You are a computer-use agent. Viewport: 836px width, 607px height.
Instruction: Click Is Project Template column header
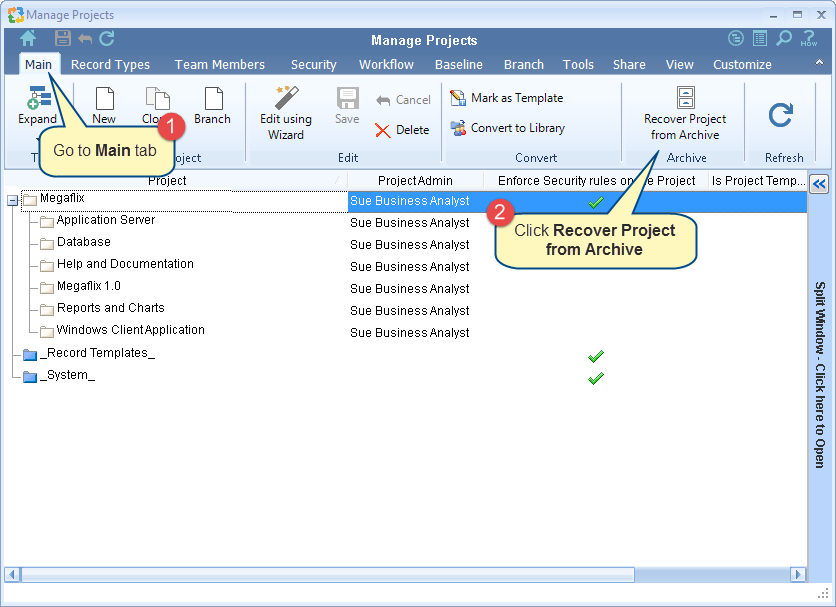[758, 181]
